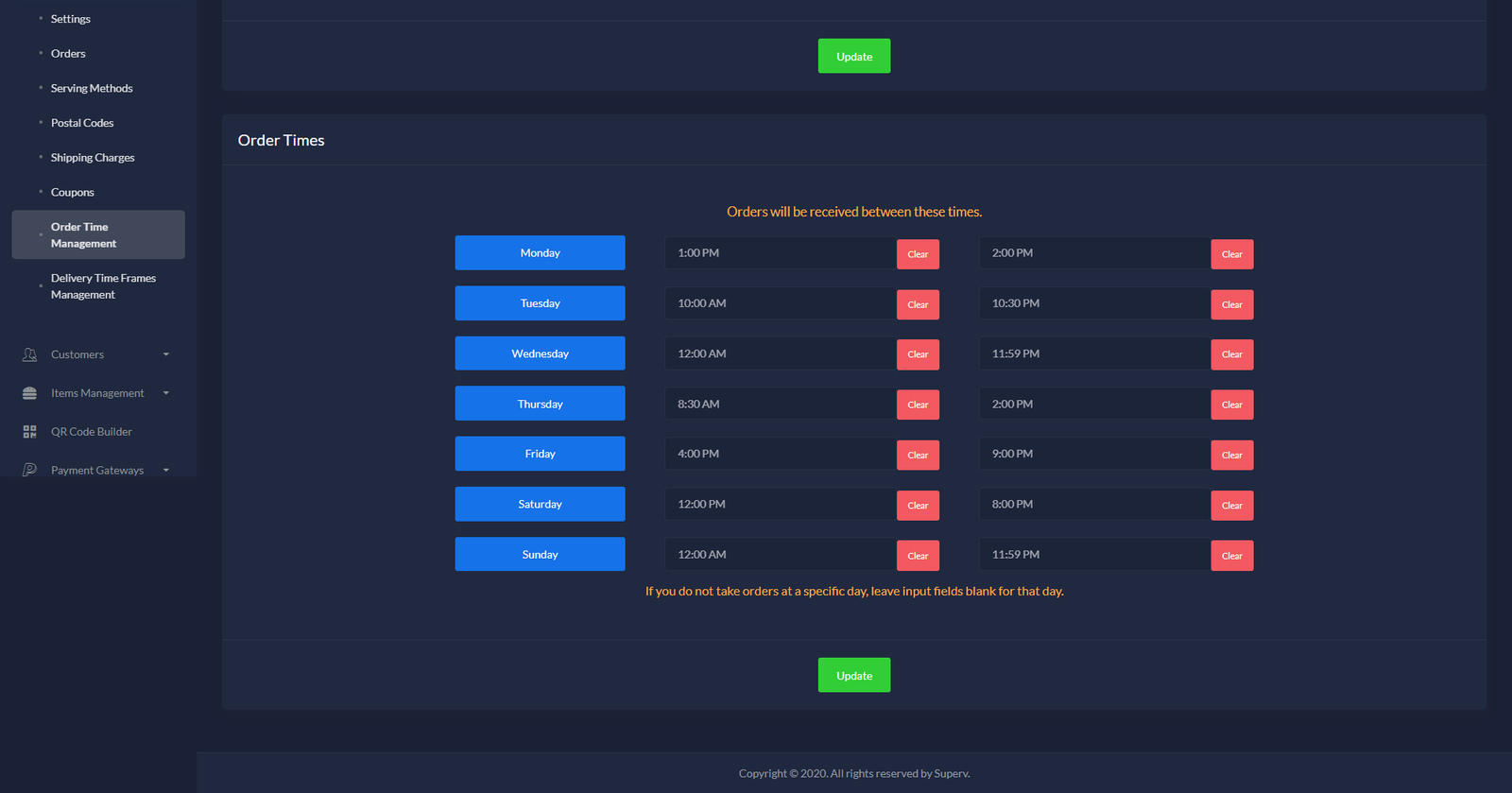Click Tuesday's 10:00 AM start time field
1512x793 pixels.
780,303
